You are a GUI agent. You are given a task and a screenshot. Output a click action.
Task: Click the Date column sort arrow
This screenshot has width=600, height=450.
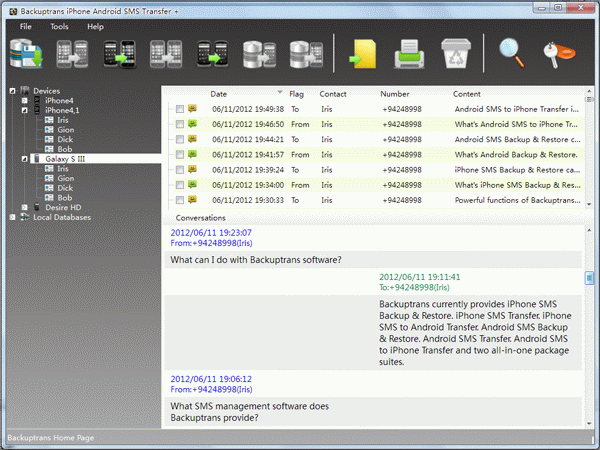[280, 92]
